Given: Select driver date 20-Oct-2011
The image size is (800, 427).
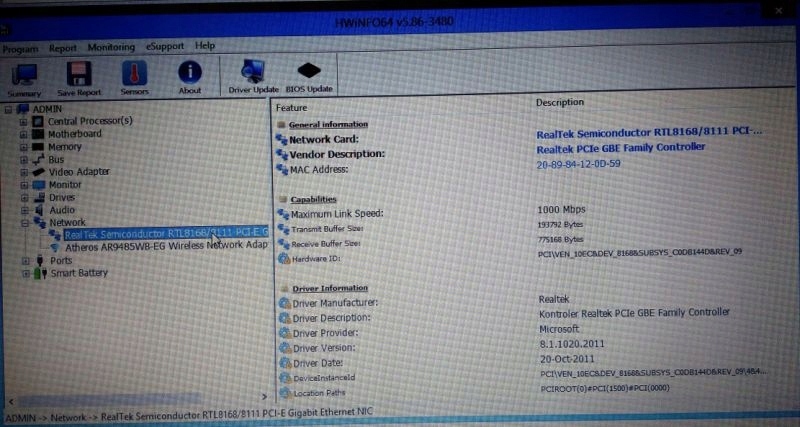Looking at the screenshot, I should pos(567,359).
